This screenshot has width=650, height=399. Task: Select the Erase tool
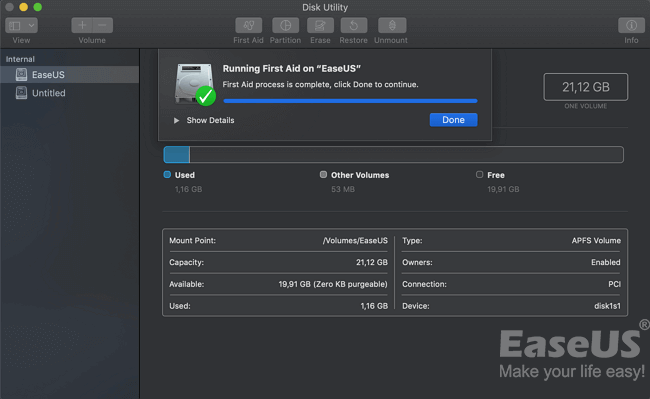coord(320,26)
